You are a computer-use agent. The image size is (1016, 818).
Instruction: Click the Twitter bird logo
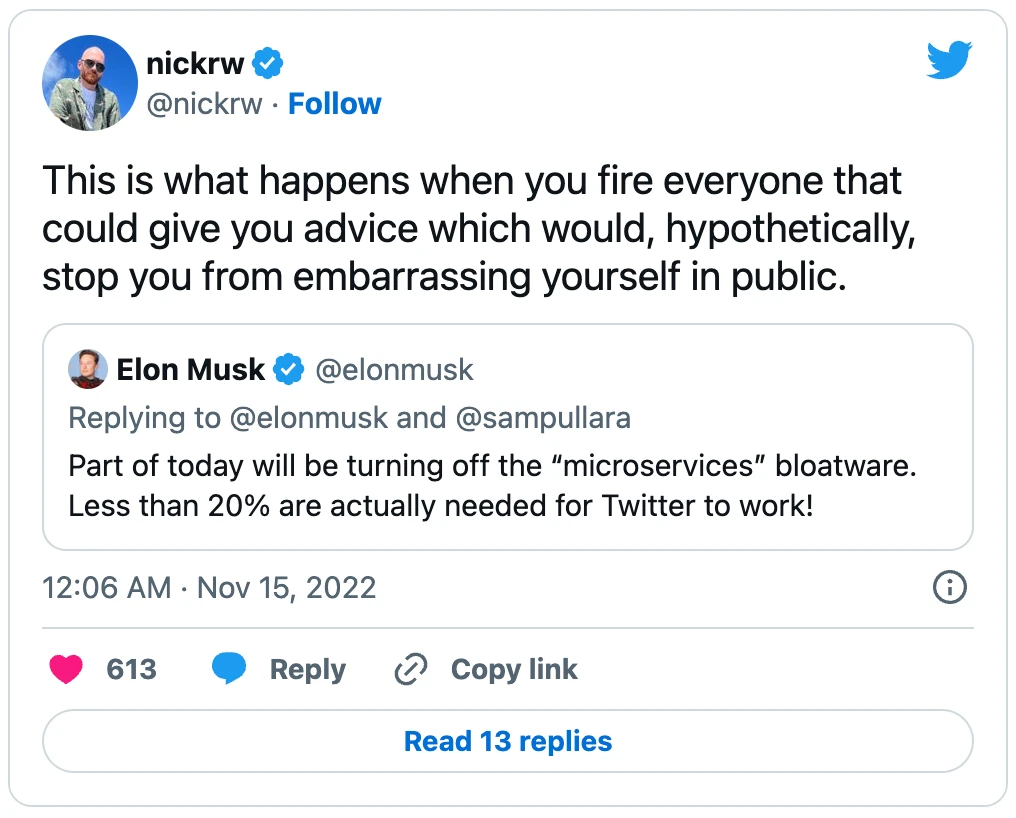pos(949,62)
